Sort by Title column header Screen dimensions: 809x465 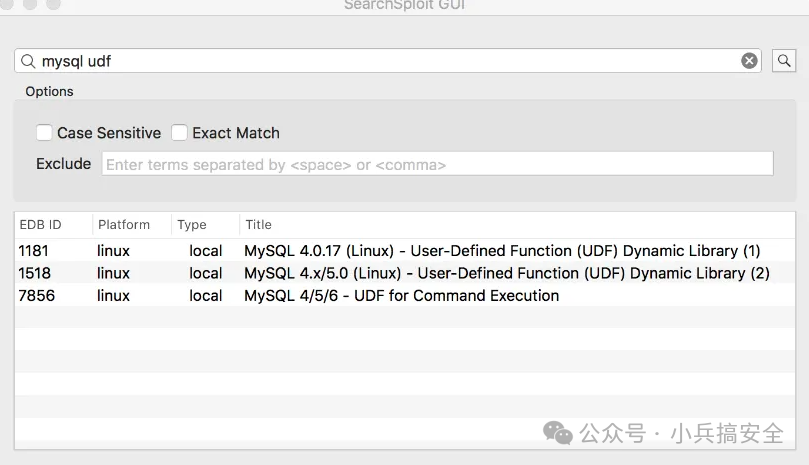coord(259,225)
